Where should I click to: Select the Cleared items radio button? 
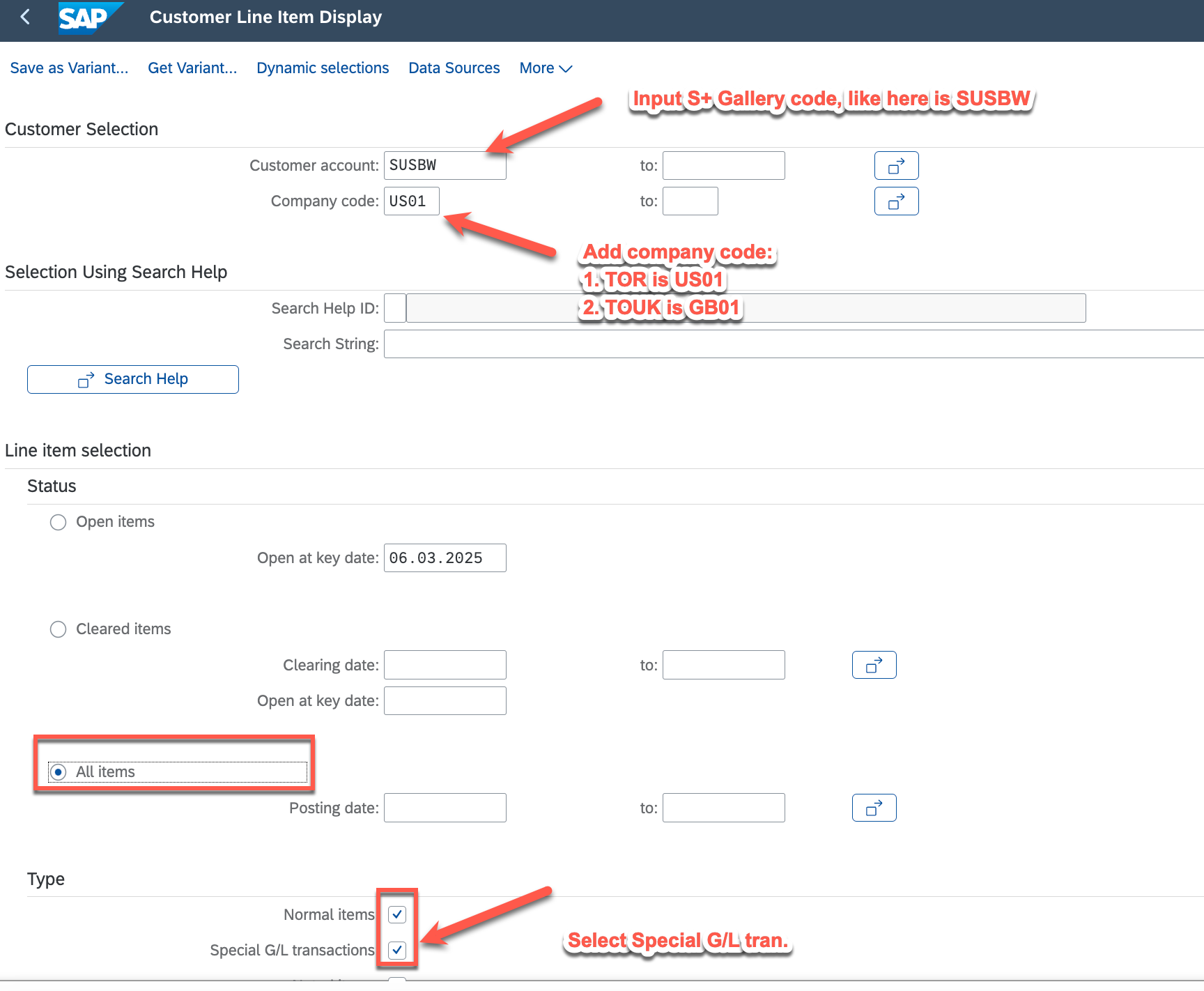59,630
